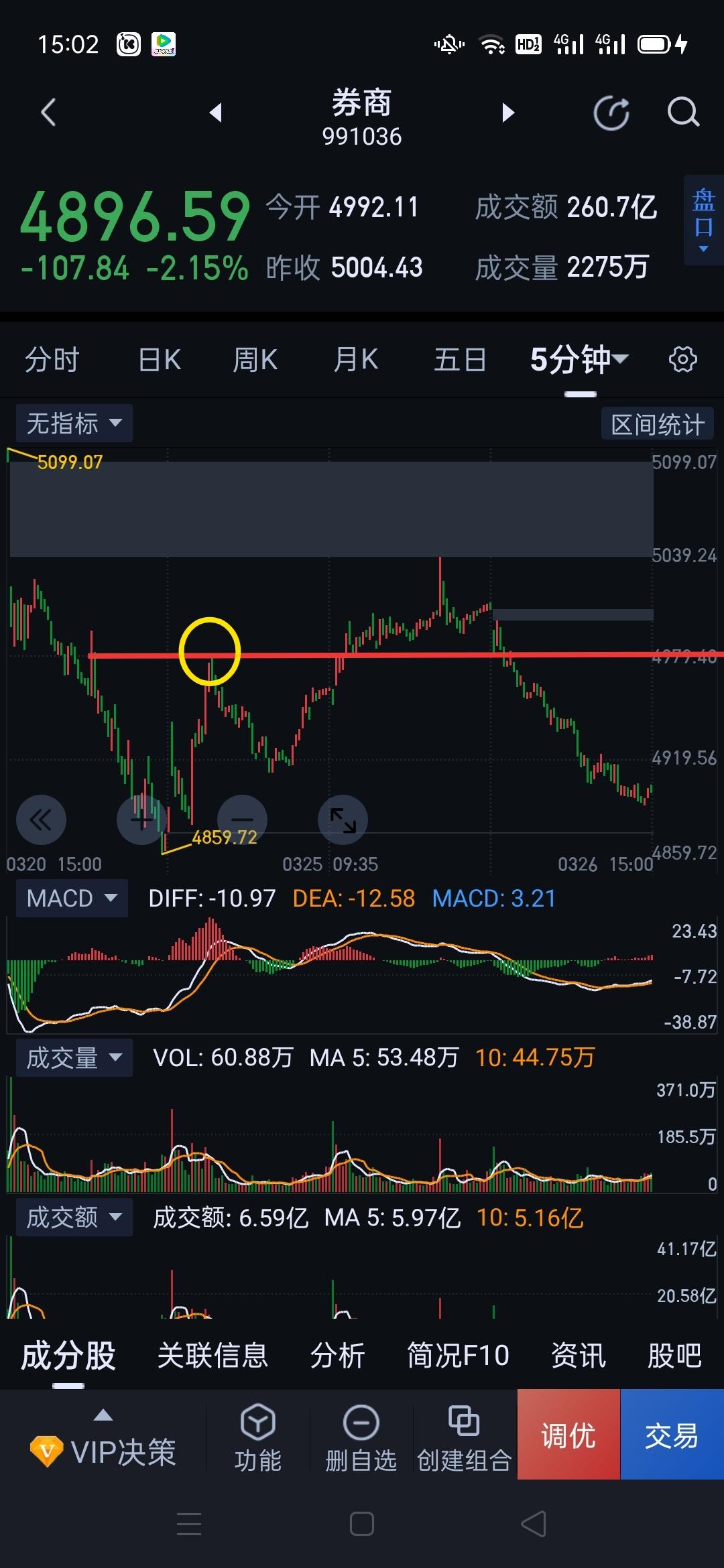
Task: Tap 创建组合 to create portfolio
Action: (x=465, y=1439)
